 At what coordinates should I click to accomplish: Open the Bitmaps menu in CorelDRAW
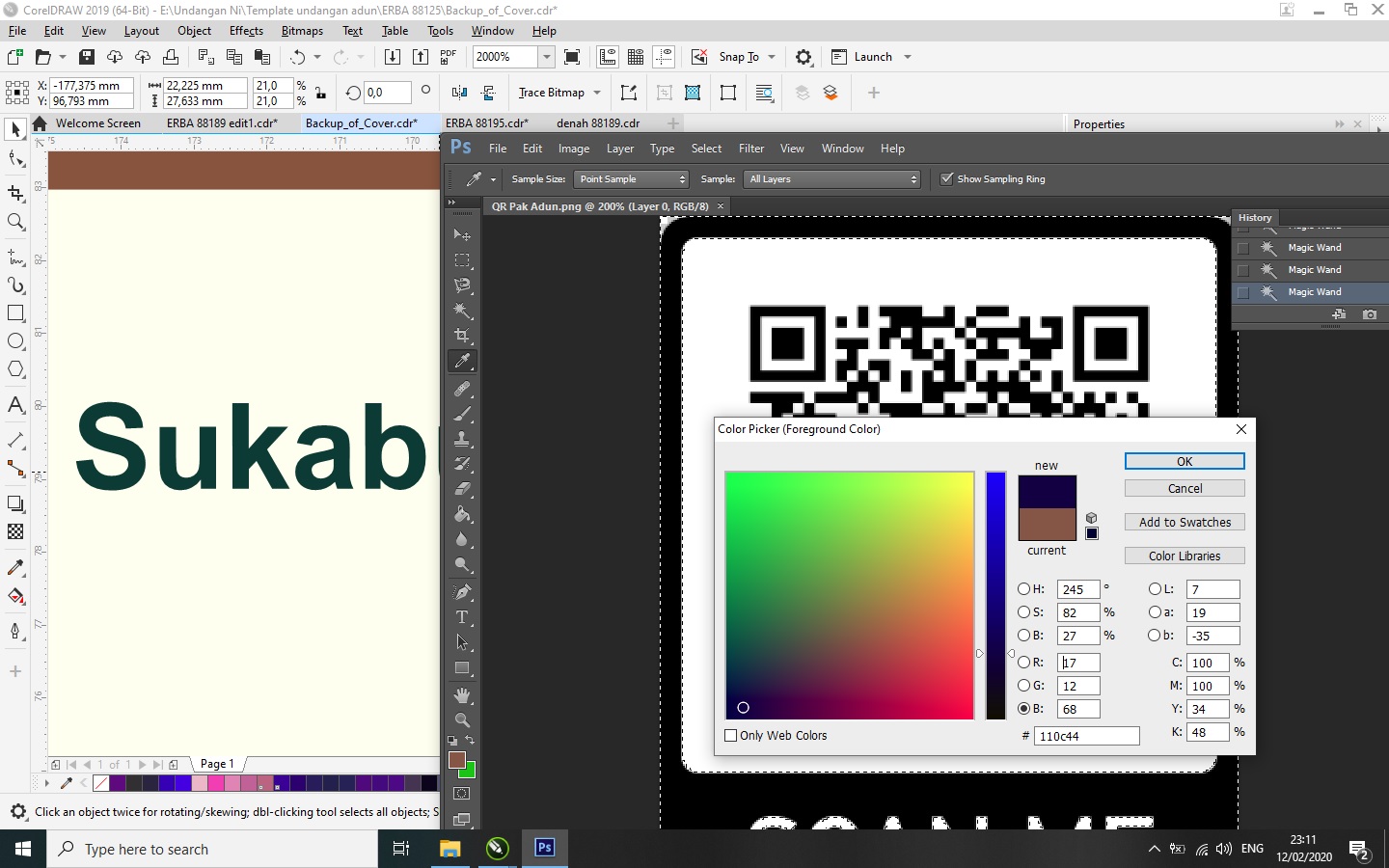[302, 31]
